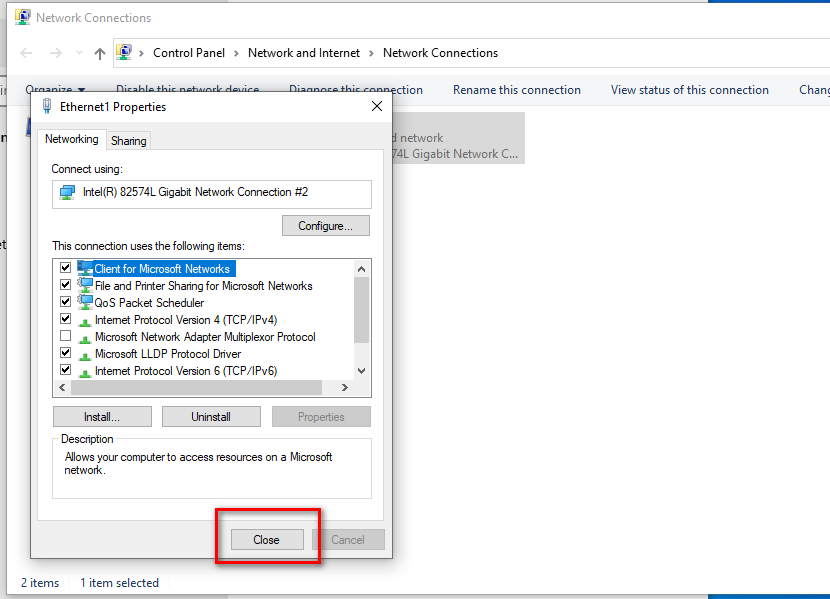Click the QoS Packet Scheduler icon
Viewport: 830px width, 599px height.
click(x=85, y=302)
